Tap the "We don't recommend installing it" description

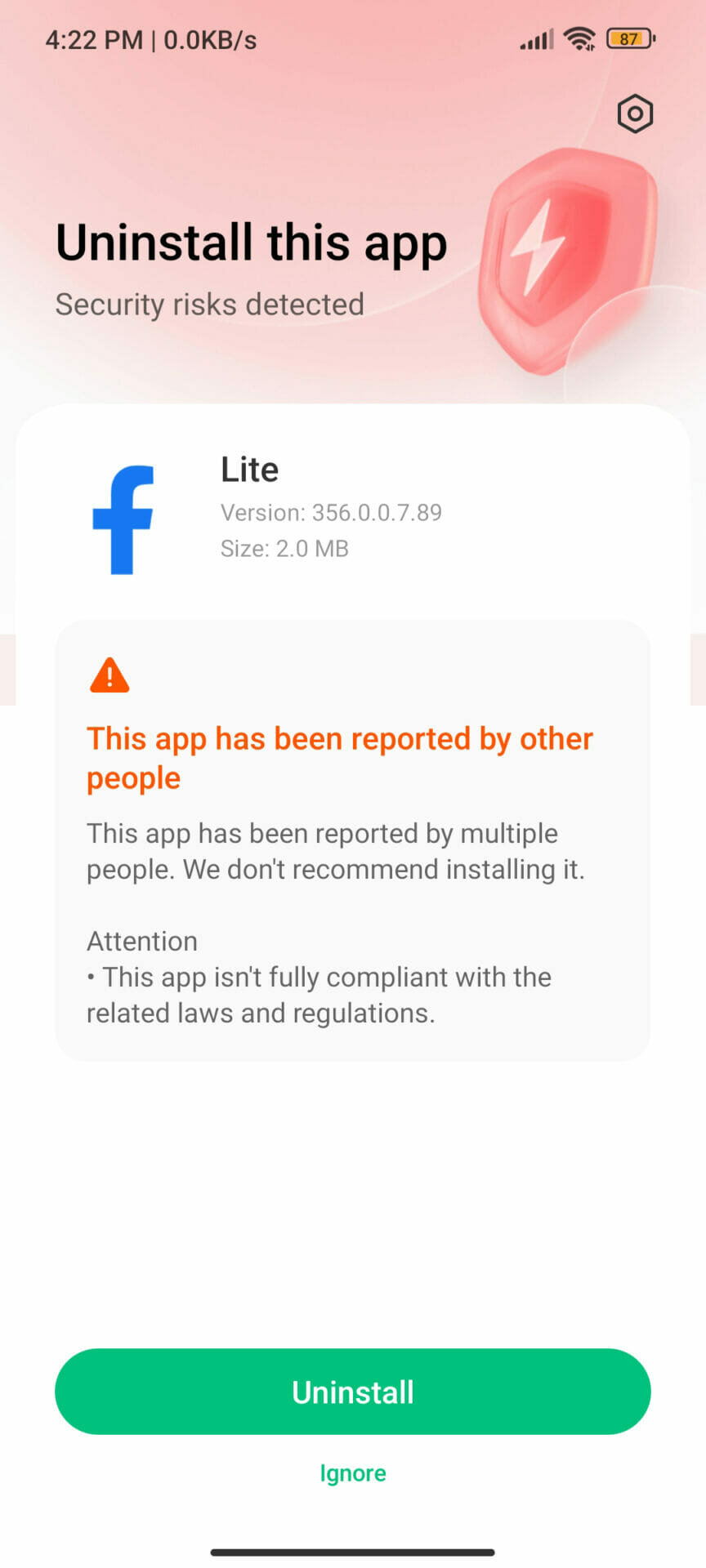[336, 851]
